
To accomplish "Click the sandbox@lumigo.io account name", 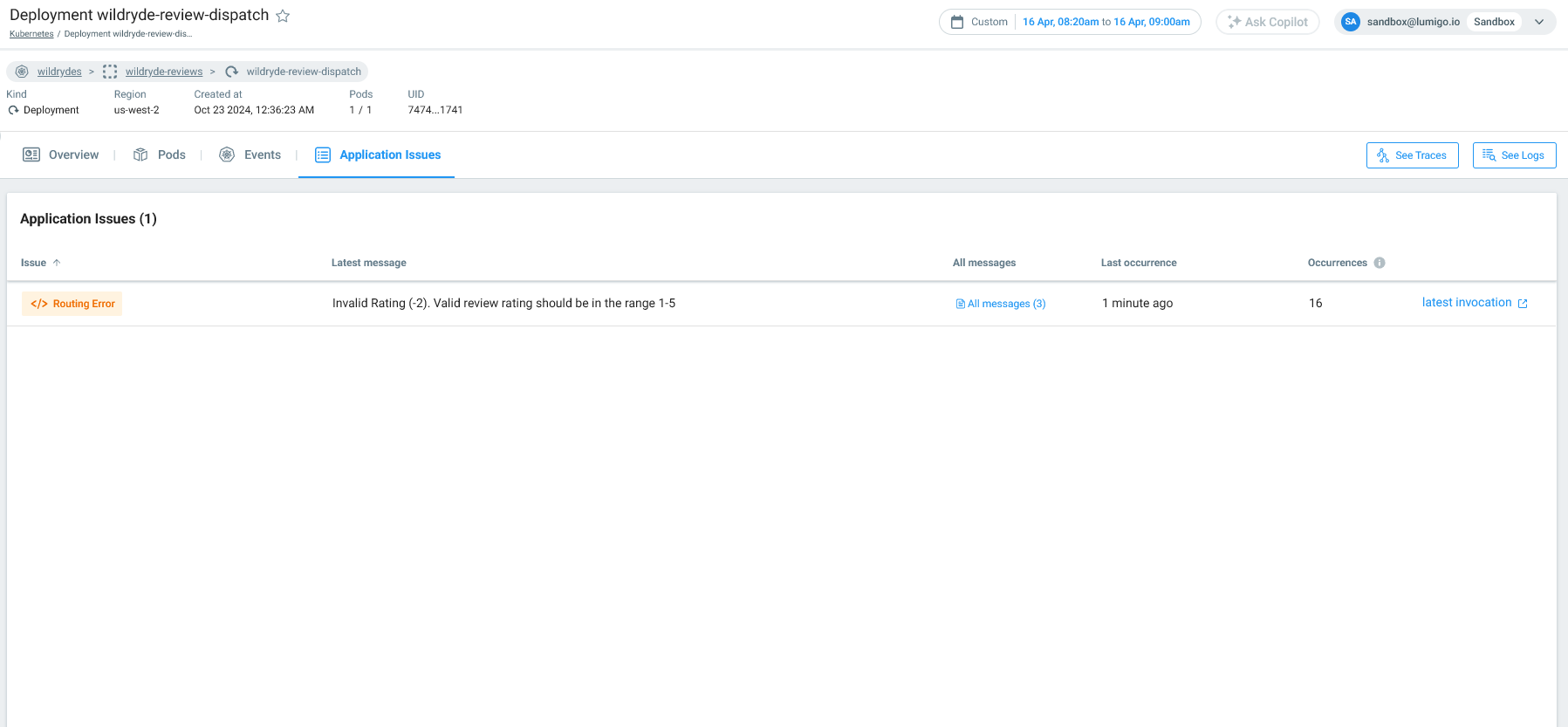I will point(1414,22).
